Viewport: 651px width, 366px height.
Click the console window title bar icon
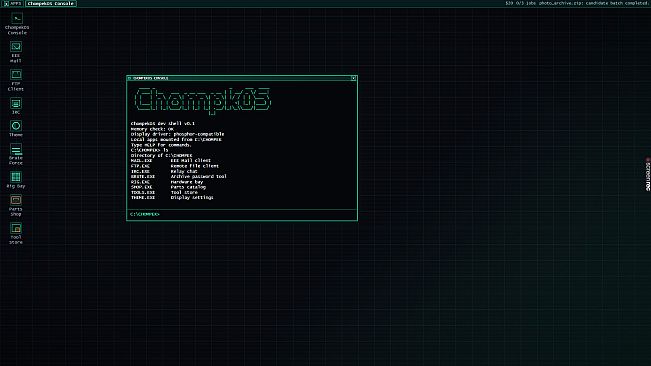130,78
